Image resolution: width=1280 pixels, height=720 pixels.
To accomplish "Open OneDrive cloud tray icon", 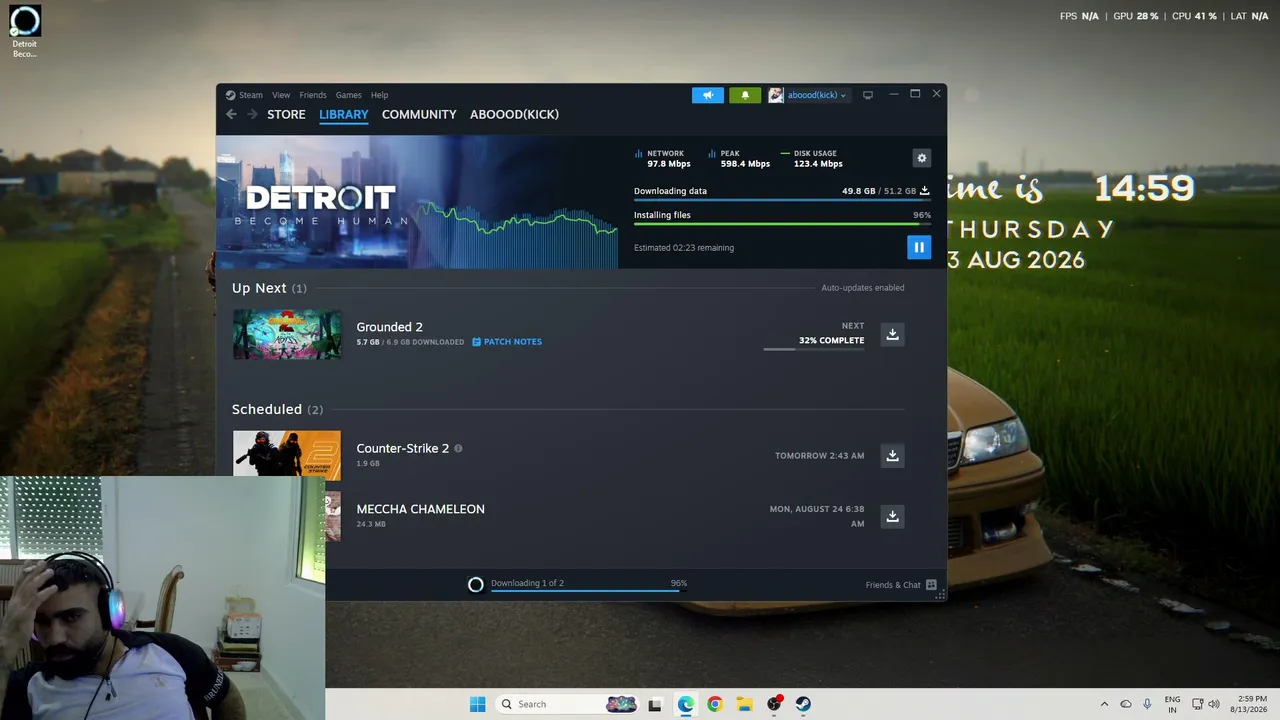I will point(1126,704).
